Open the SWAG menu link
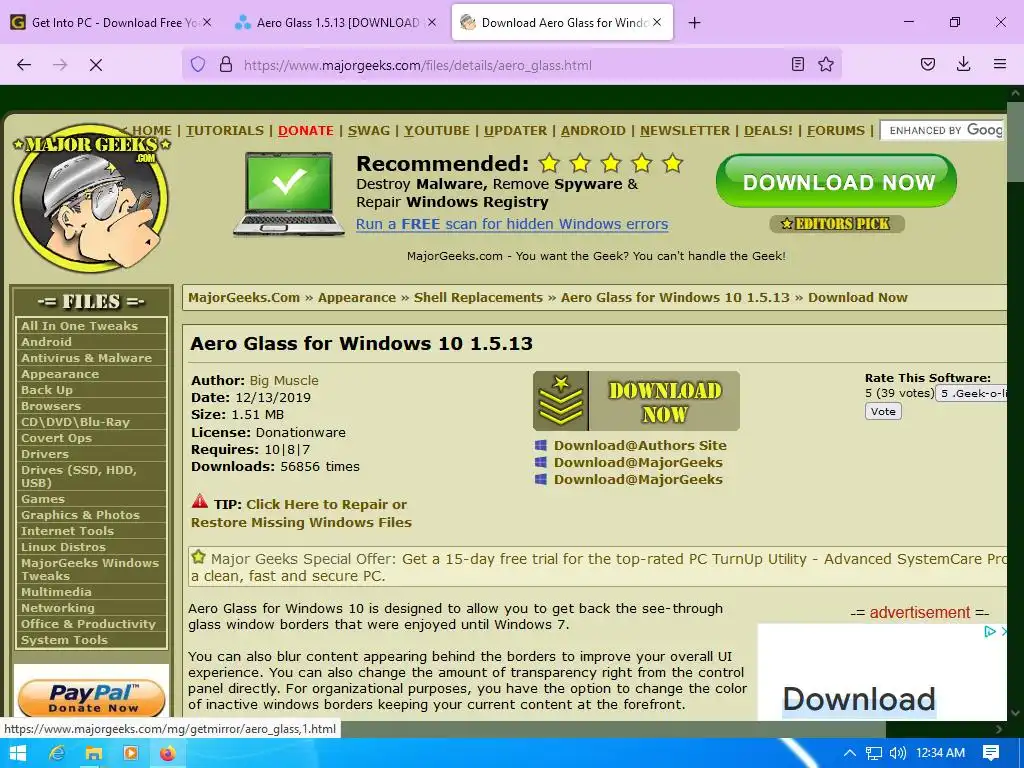This screenshot has width=1024, height=768. [368, 131]
